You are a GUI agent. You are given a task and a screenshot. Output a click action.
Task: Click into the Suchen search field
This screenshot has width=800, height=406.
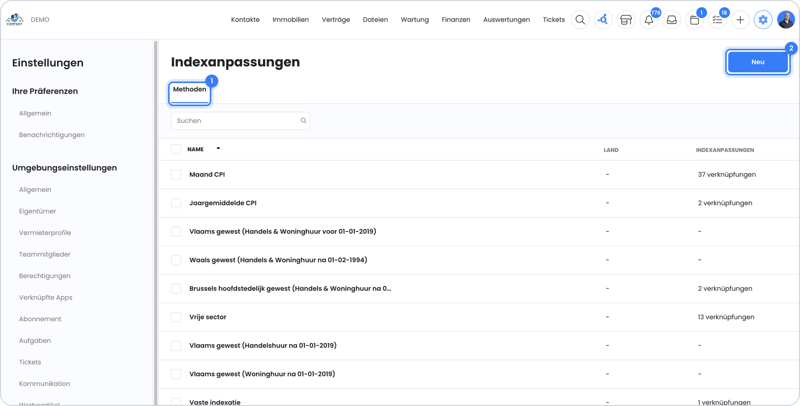pyautogui.click(x=240, y=121)
